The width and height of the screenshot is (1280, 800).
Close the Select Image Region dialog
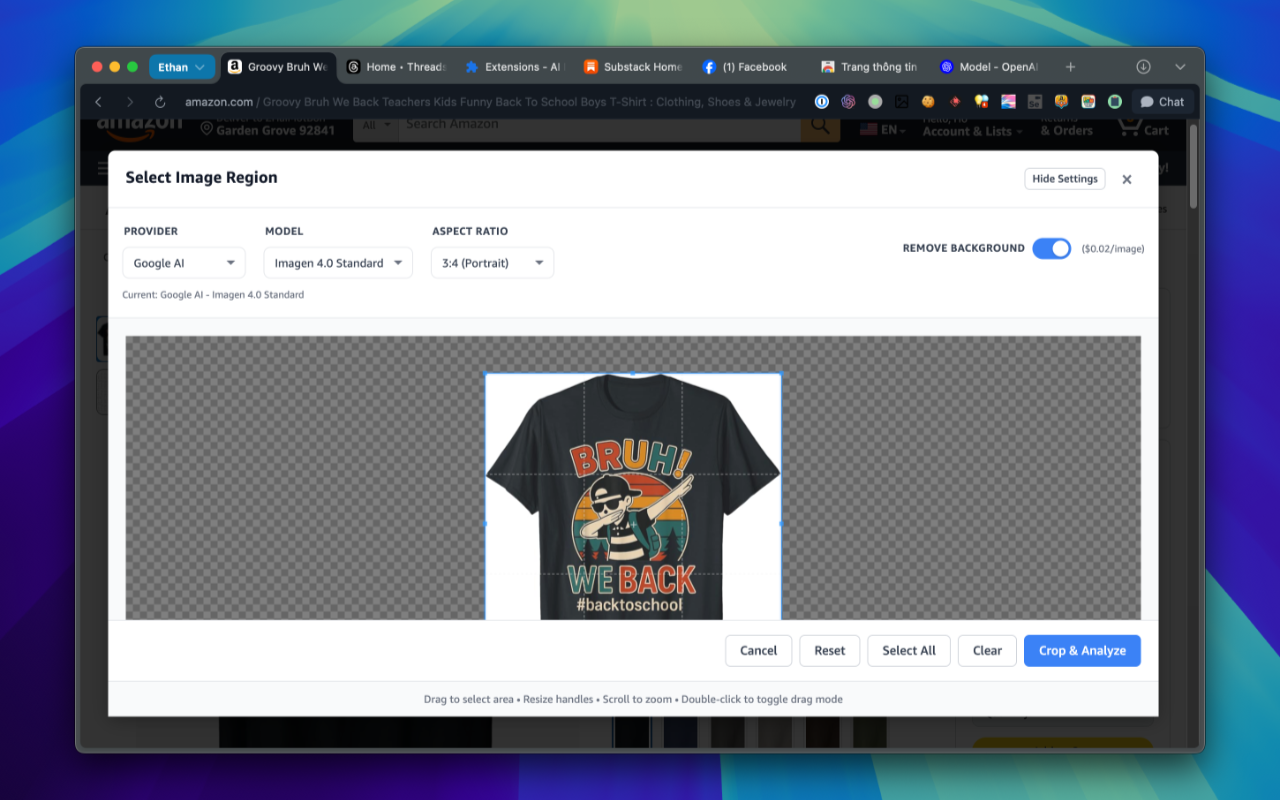pos(1127,179)
